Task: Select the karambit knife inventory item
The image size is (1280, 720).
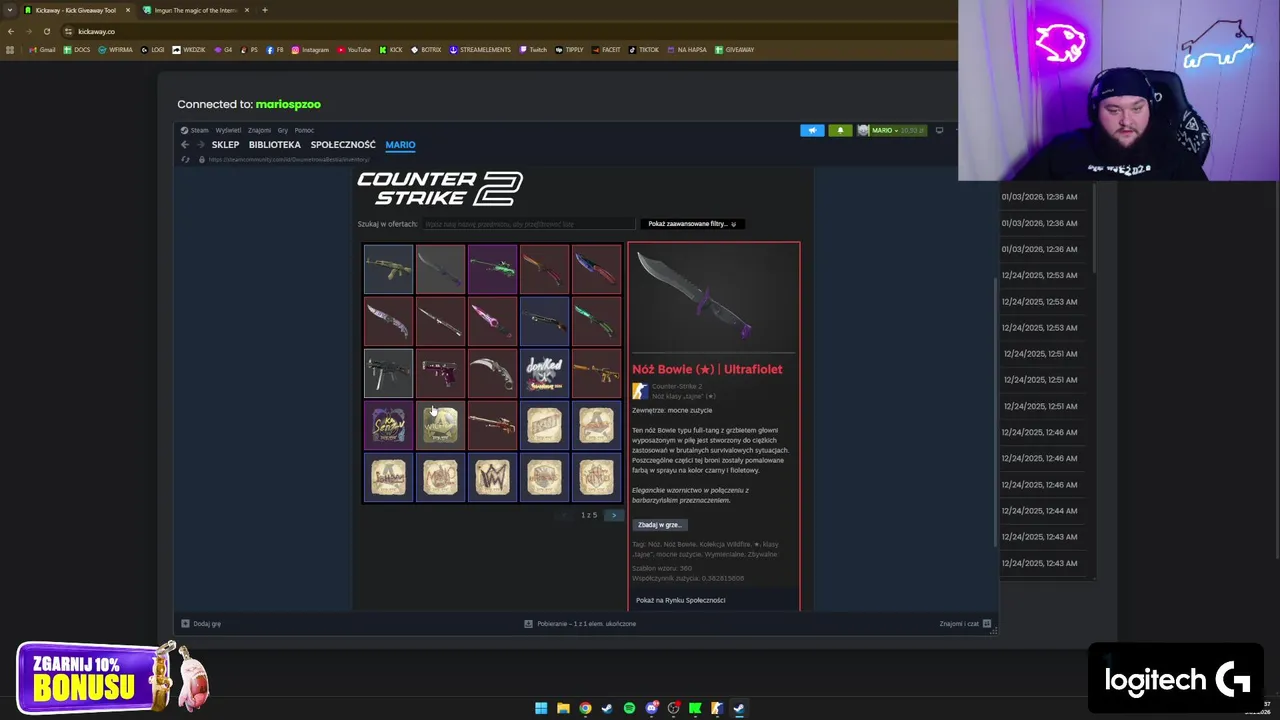Action: (492, 373)
